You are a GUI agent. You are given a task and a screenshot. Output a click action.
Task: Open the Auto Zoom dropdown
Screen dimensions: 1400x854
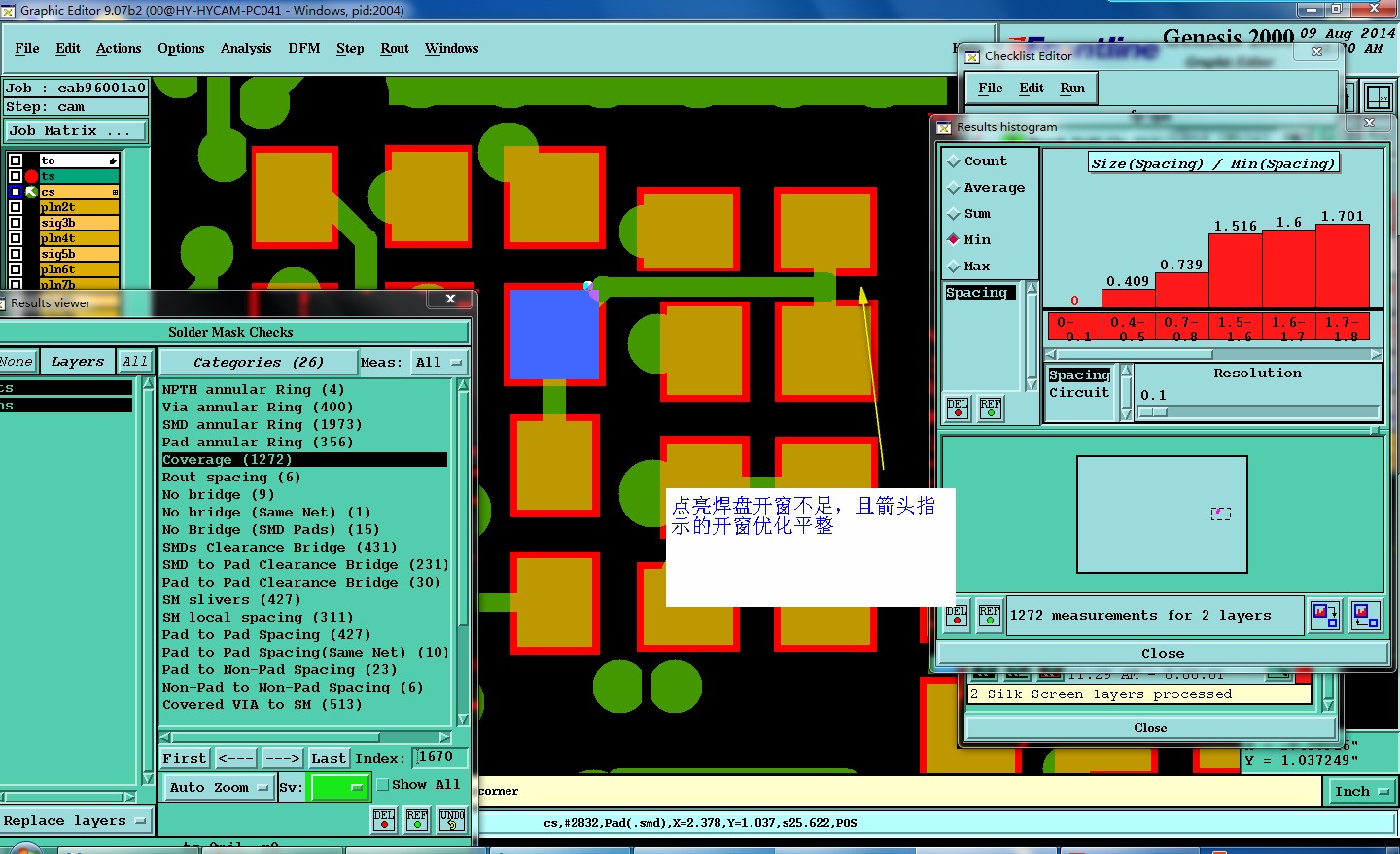pyautogui.click(x=218, y=788)
